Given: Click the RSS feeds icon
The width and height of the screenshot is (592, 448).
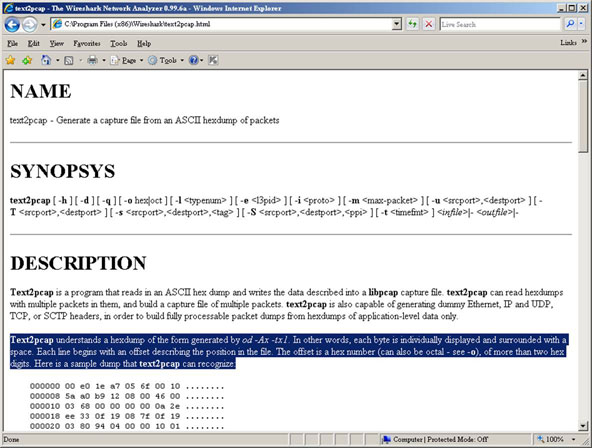Looking at the screenshot, I should click(69, 60).
